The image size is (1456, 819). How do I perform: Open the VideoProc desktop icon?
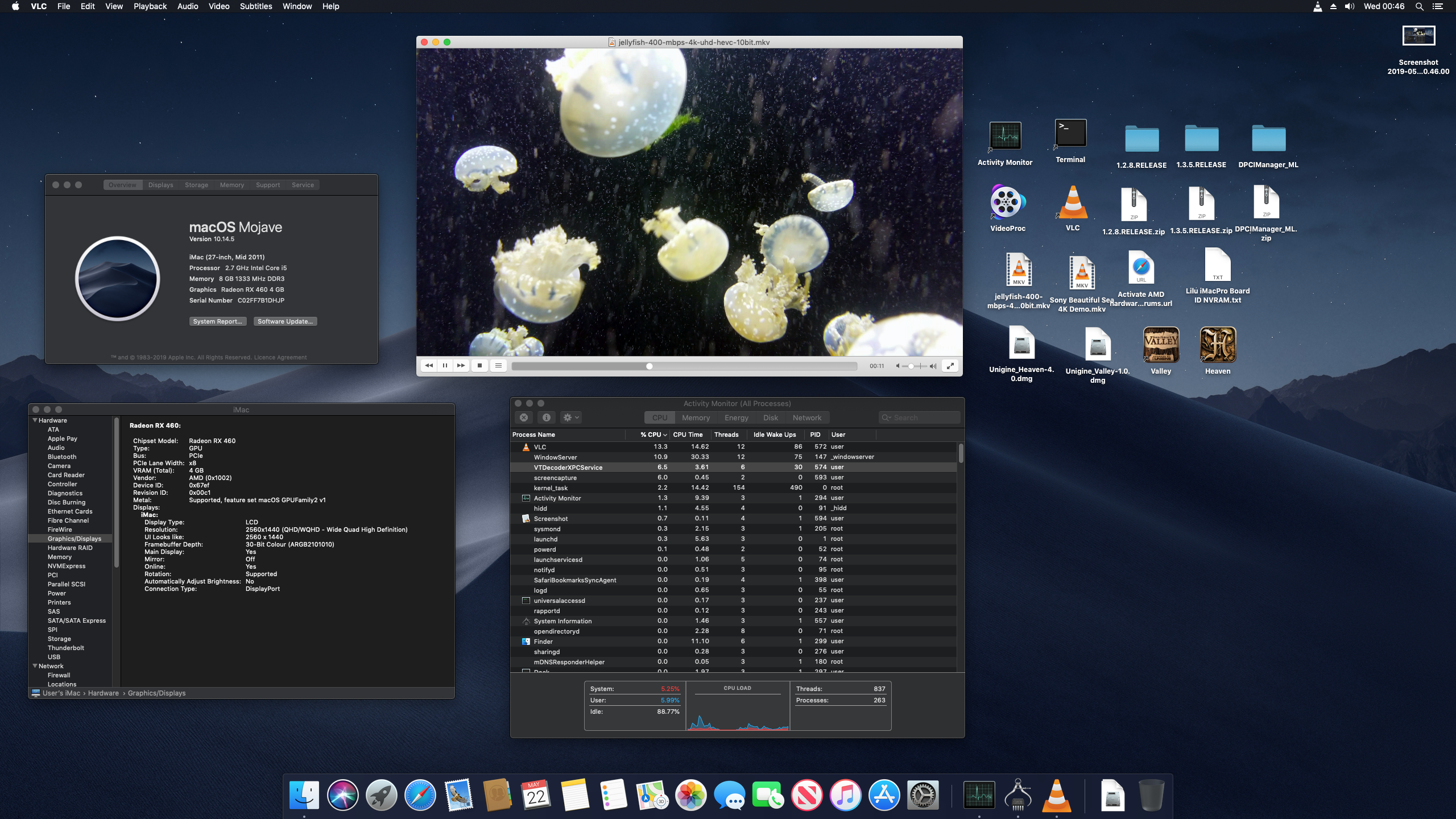click(1007, 202)
